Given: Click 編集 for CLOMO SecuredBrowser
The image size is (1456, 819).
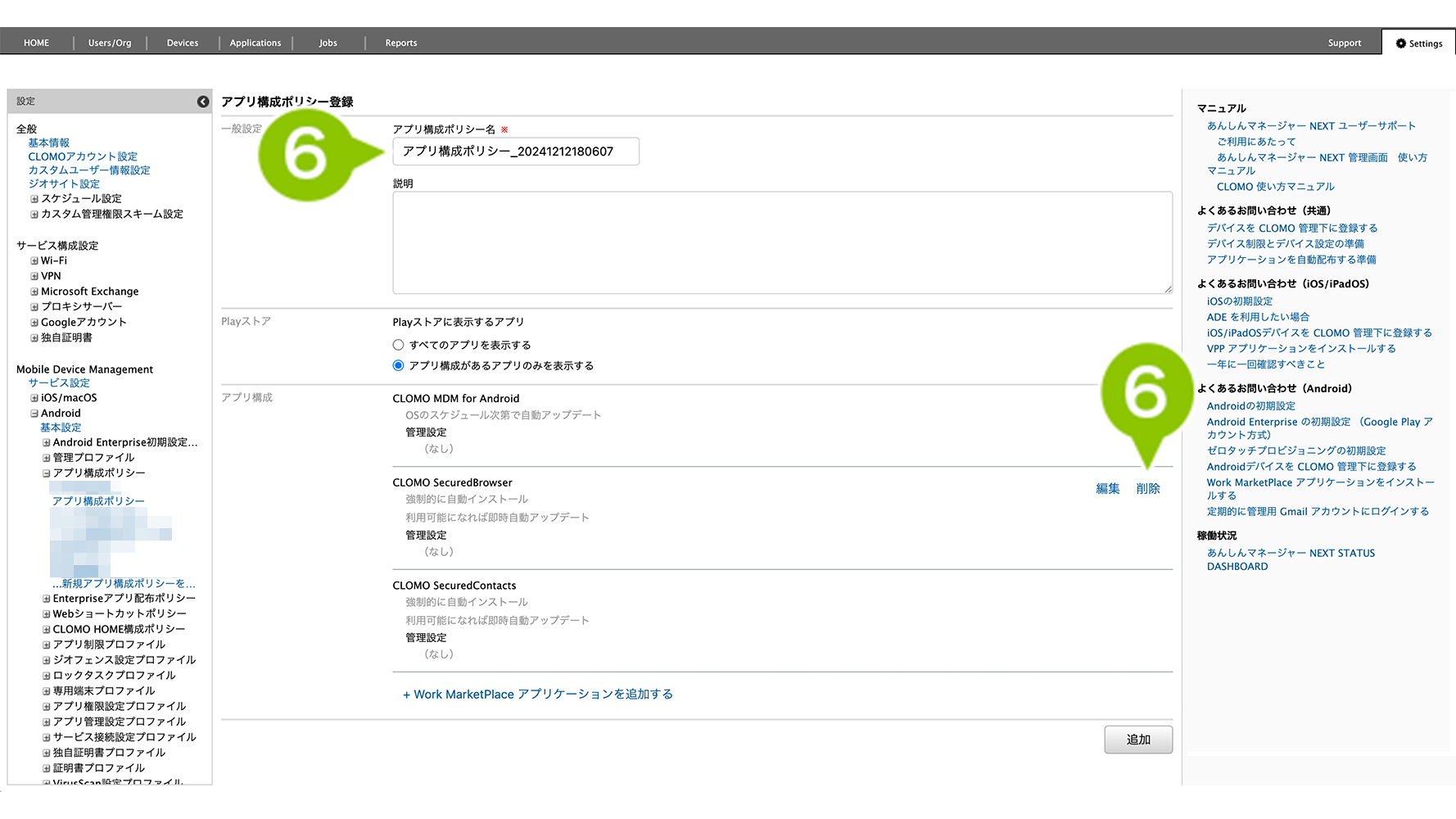Looking at the screenshot, I should pyautogui.click(x=1108, y=488).
